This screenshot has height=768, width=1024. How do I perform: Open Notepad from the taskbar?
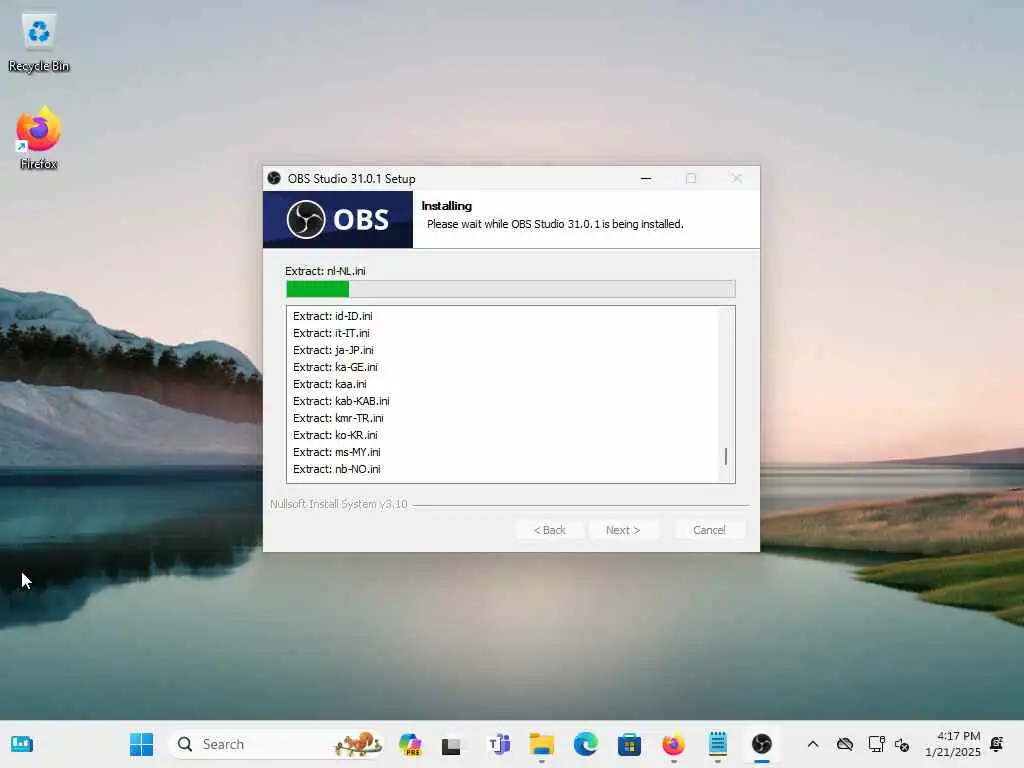[x=718, y=744]
